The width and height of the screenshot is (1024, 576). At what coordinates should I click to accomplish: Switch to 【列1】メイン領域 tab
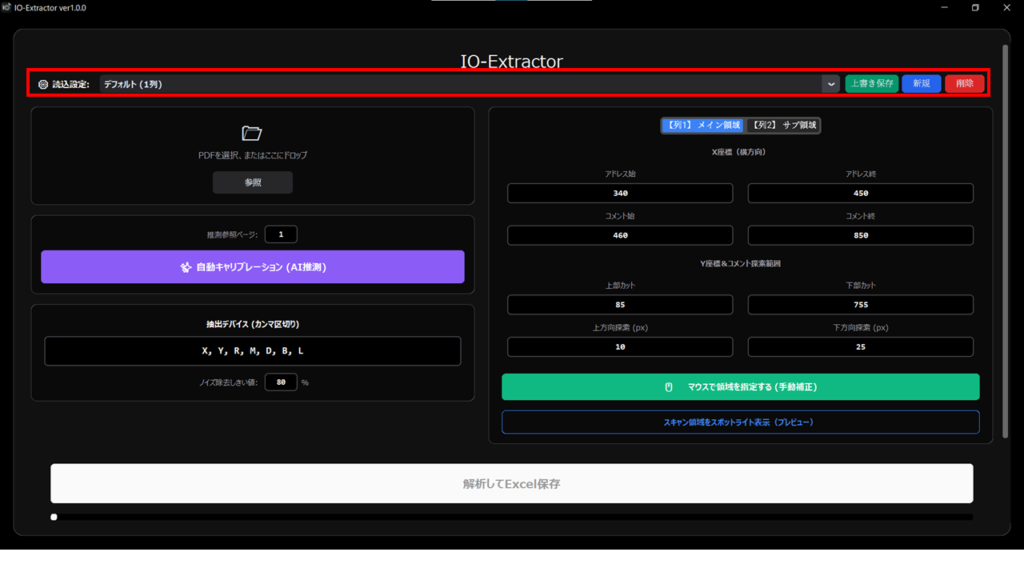[703, 126]
